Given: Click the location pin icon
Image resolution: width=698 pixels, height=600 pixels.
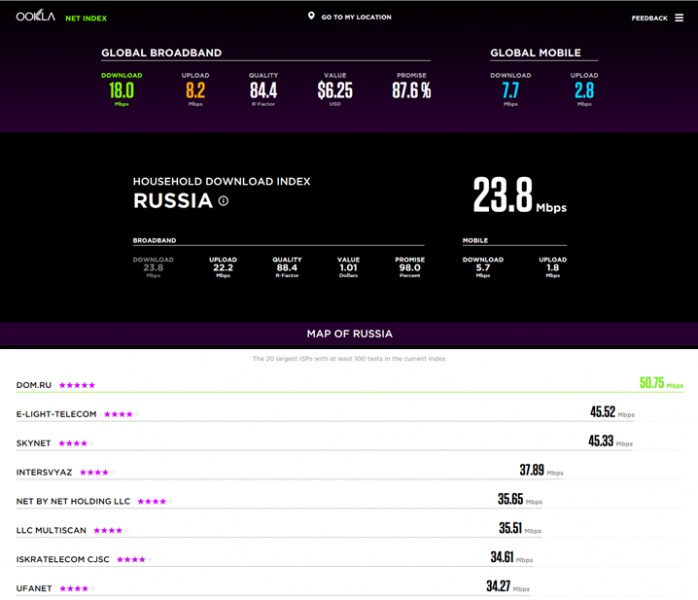Looking at the screenshot, I should (312, 17).
